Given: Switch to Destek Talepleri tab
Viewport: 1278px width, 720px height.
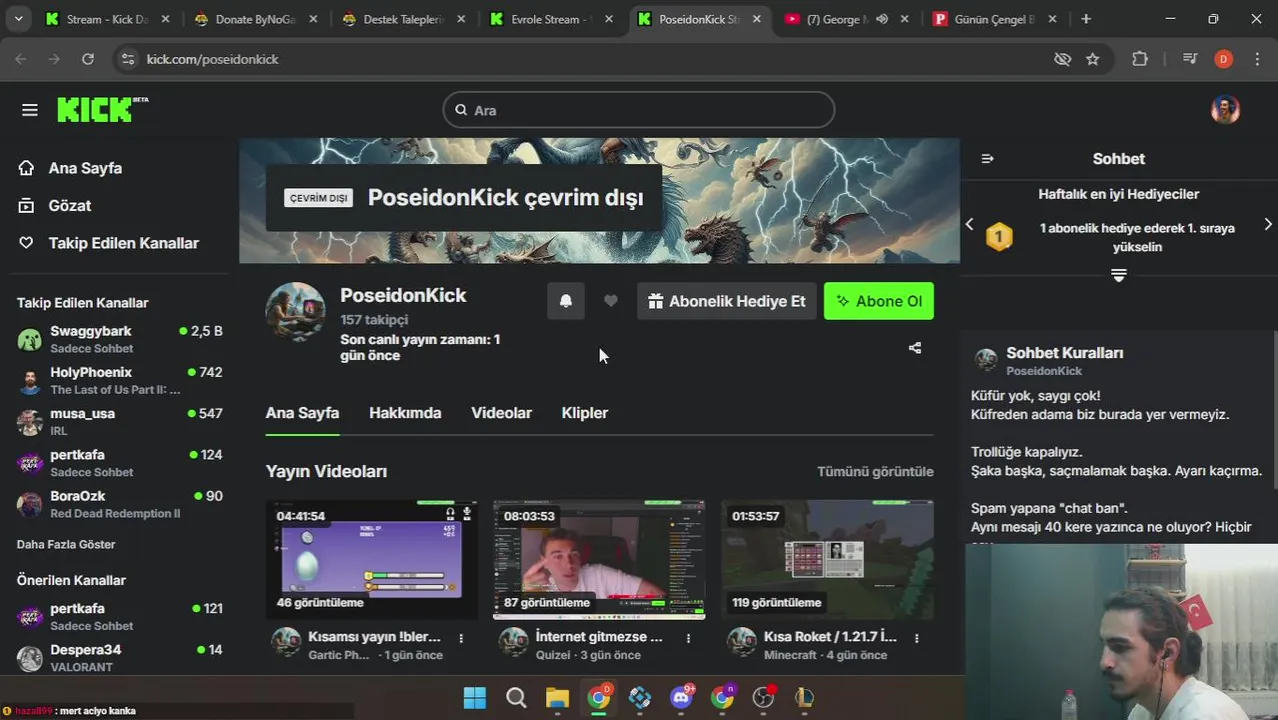Looking at the screenshot, I should coord(402,19).
